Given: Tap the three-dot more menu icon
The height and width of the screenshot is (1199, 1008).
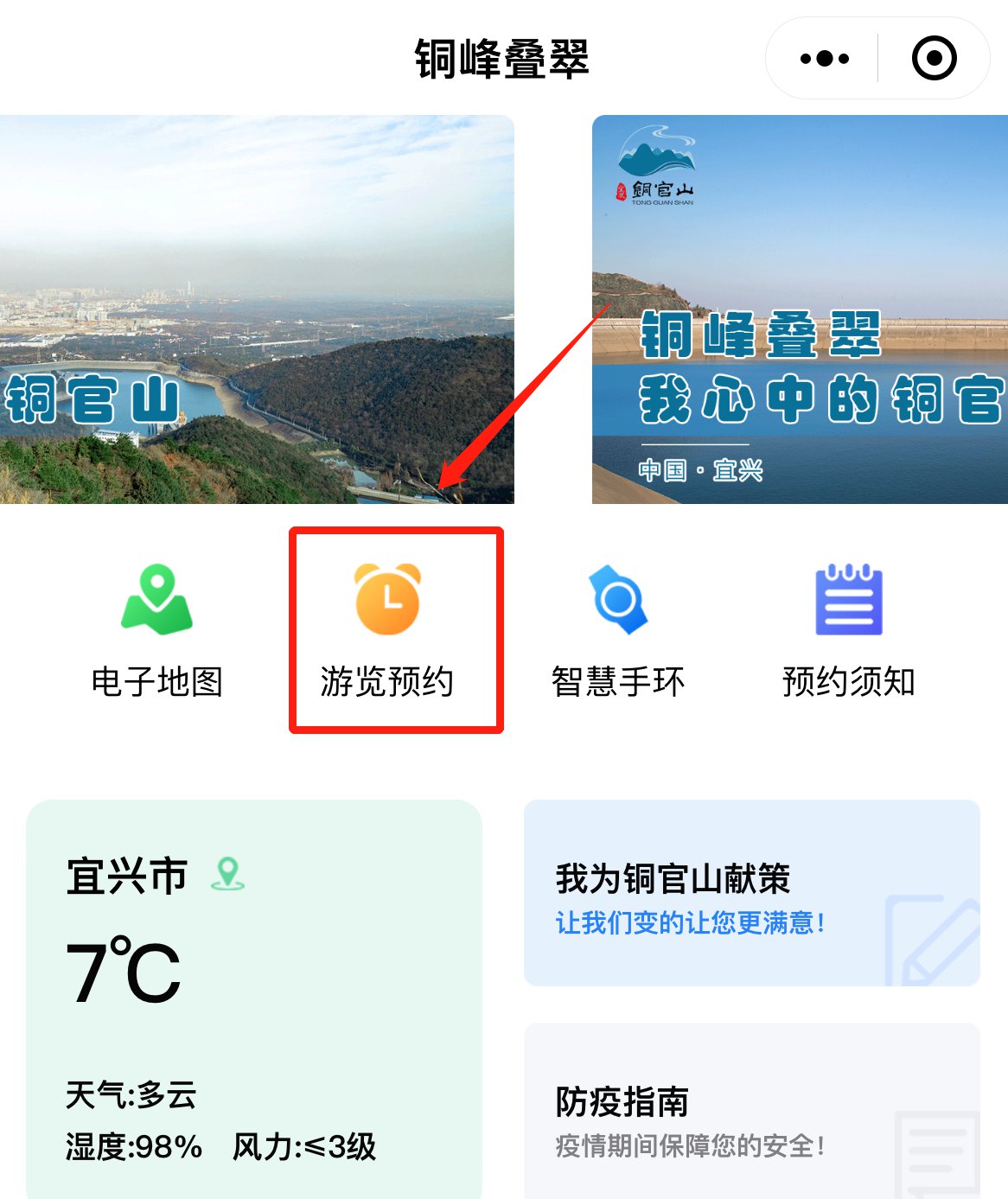Looking at the screenshot, I should [x=825, y=59].
